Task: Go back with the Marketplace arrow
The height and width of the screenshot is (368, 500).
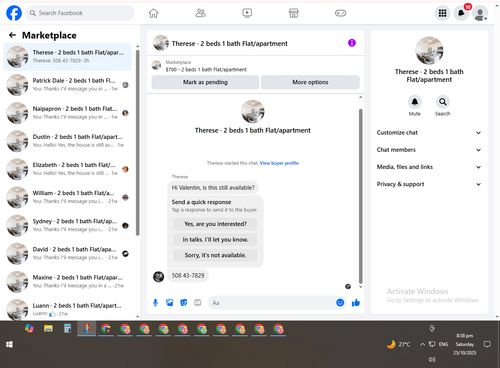Action: (12, 35)
